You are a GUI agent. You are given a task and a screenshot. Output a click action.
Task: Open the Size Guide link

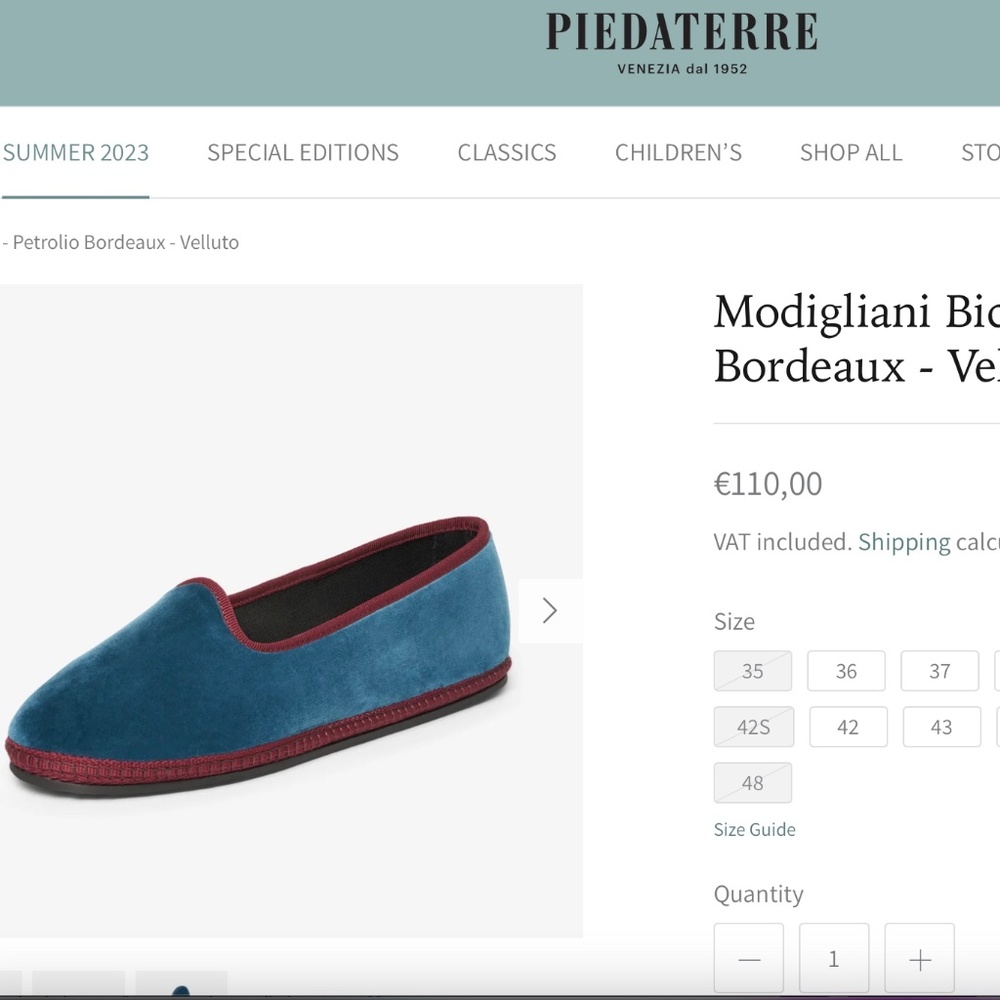754,829
